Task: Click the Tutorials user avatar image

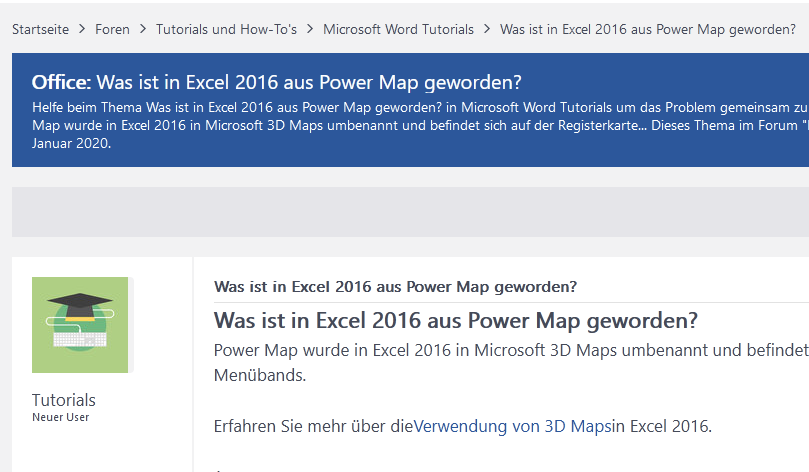Action: tap(80, 325)
